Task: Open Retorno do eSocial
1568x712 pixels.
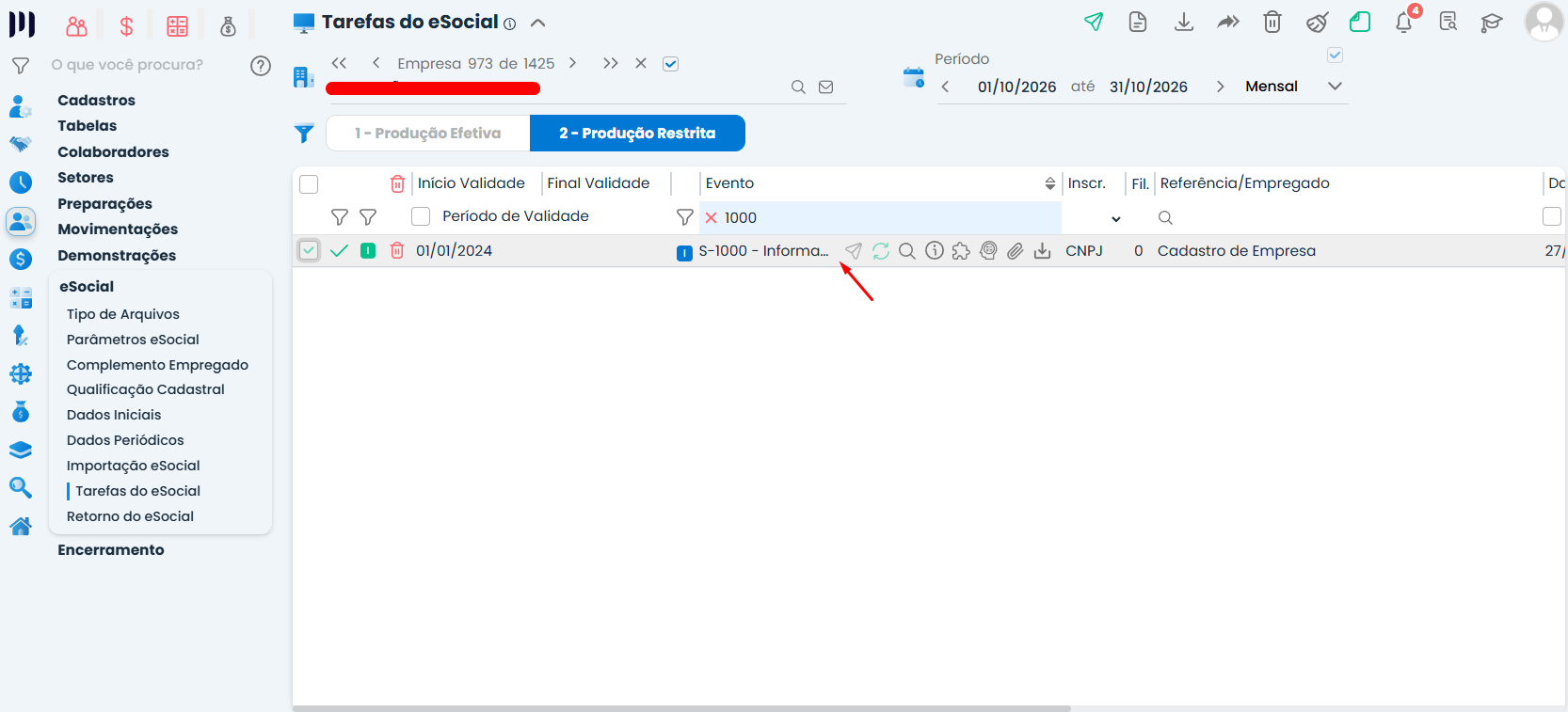Action: pos(130,516)
